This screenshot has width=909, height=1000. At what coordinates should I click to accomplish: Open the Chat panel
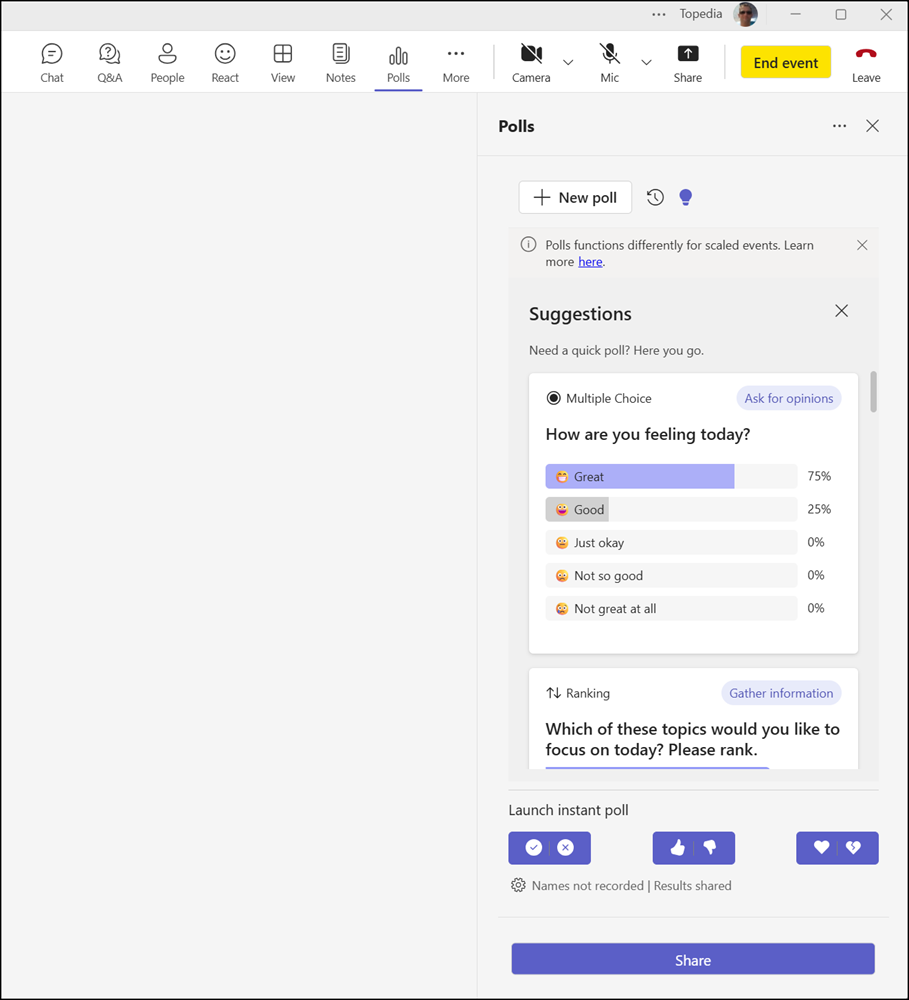coord(51,61)
